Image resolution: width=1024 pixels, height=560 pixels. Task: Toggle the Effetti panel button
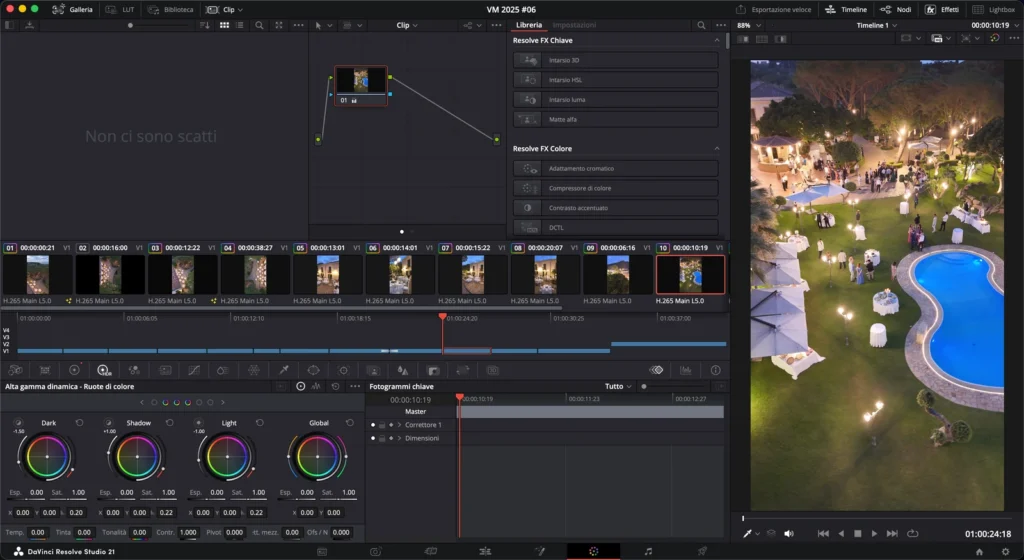(x=942, y=9)
